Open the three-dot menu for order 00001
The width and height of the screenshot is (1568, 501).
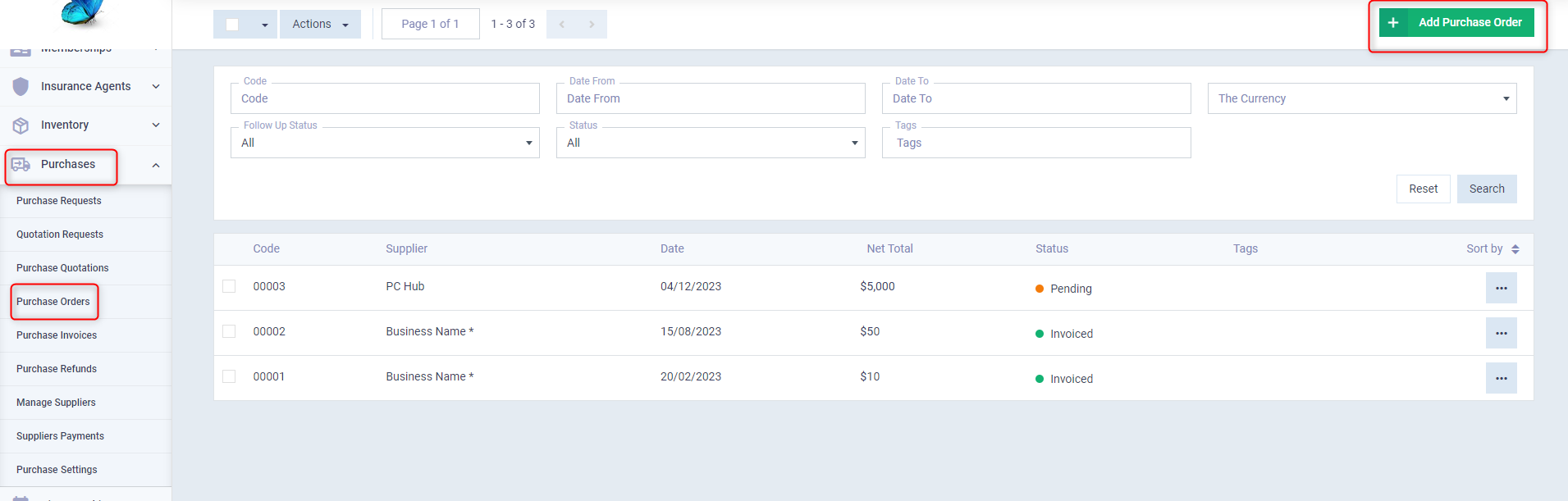pos(1501,378)
